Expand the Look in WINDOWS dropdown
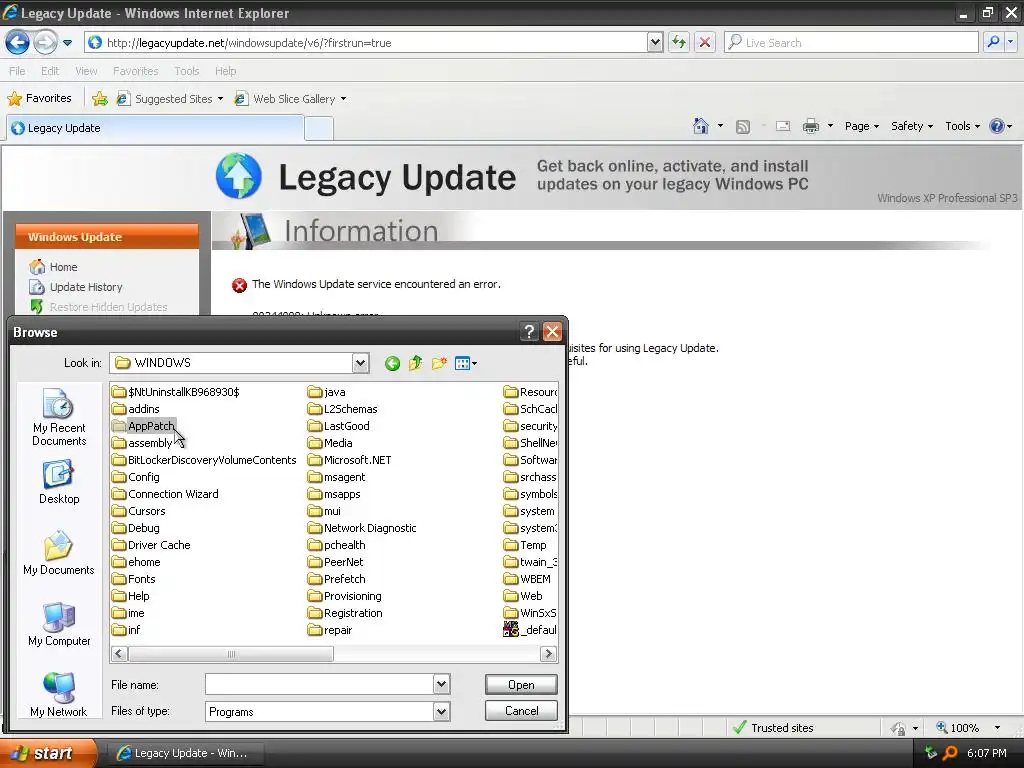The image size is (1024, 768). pos(360,363)
